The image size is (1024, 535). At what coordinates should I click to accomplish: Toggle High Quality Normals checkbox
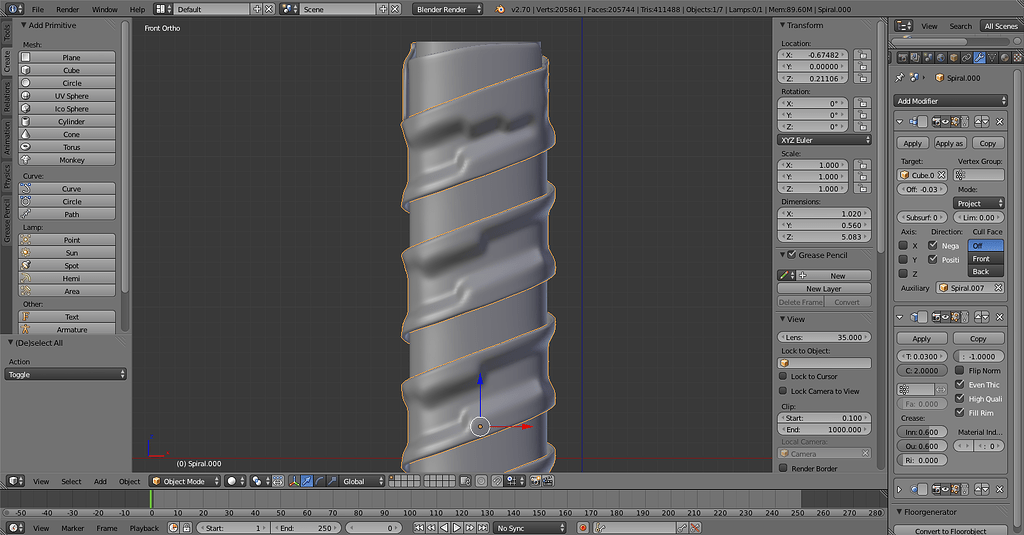click(x=960, y=398)
